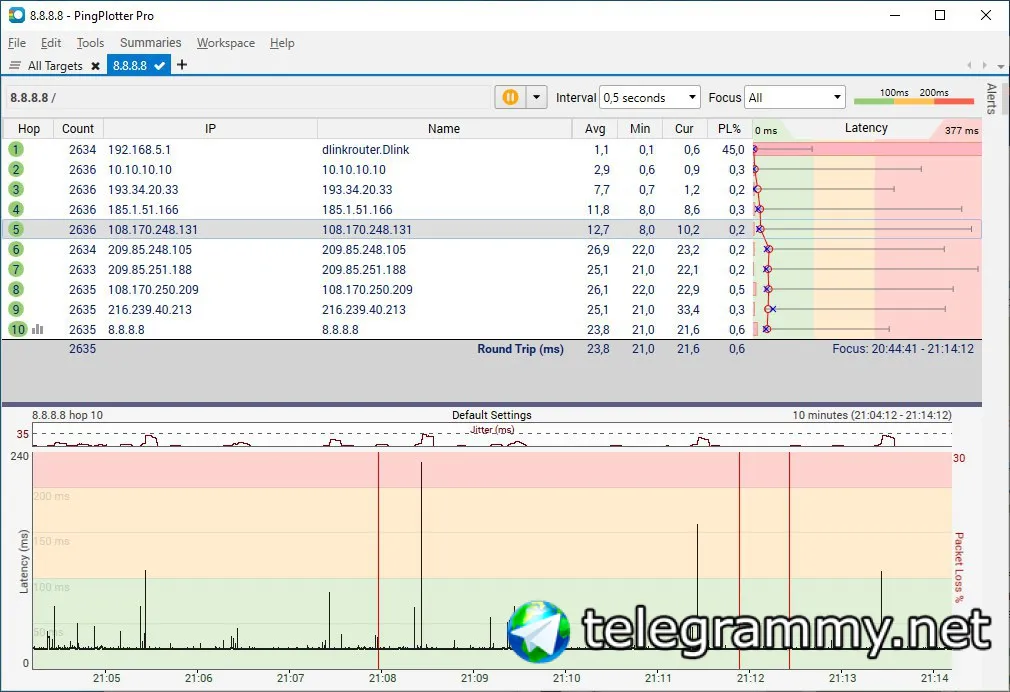The image size is (1010, 692).
Task: Open the tab list dropdown arrow at far right
Action: point(1000,66)
